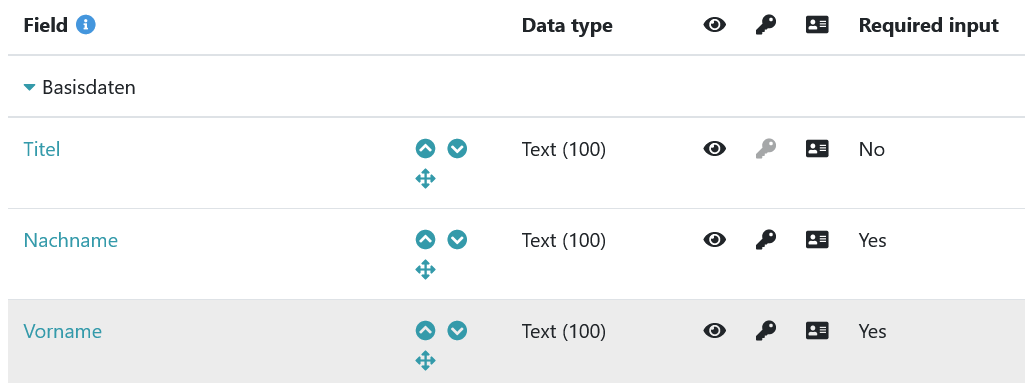Toggle key icon for Vorname field
Image resolution: width=1025 pixels, height=383 pixels.
click(765, 331)
